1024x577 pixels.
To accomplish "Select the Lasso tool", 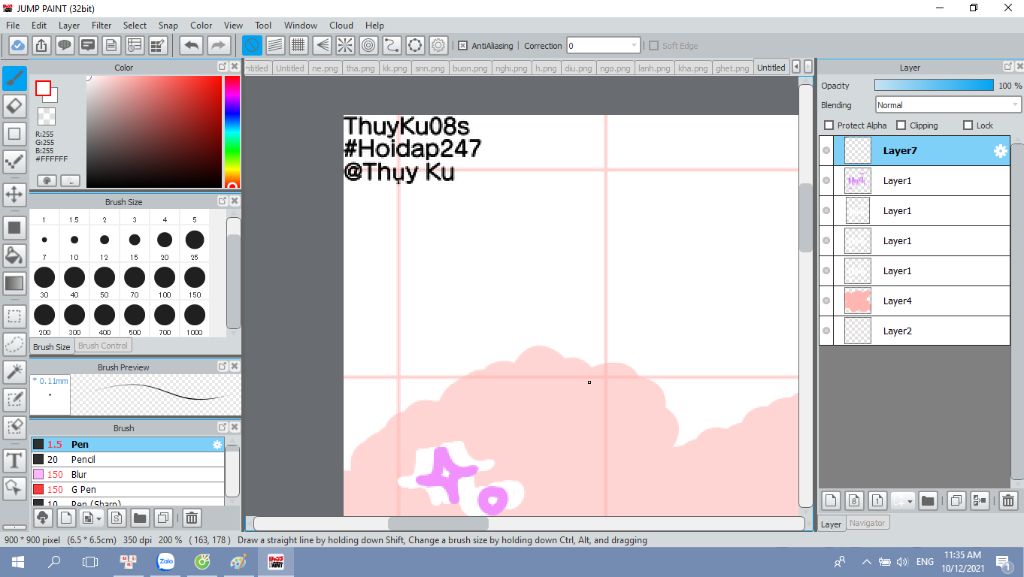I will [x=14, y=345].
